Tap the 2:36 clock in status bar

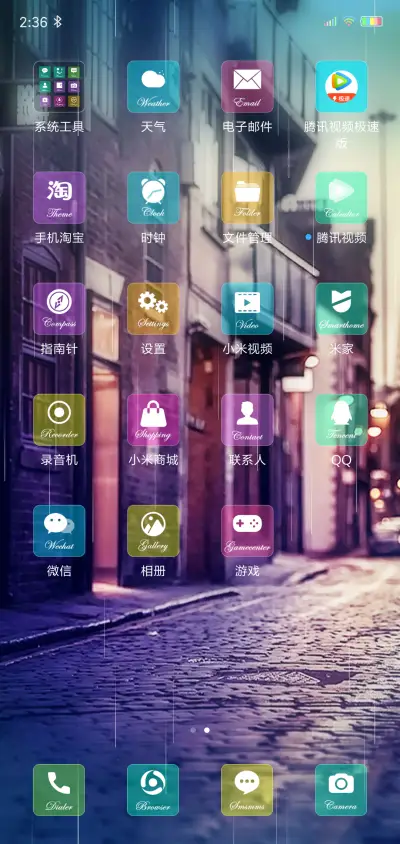click(x=33, y=22)
